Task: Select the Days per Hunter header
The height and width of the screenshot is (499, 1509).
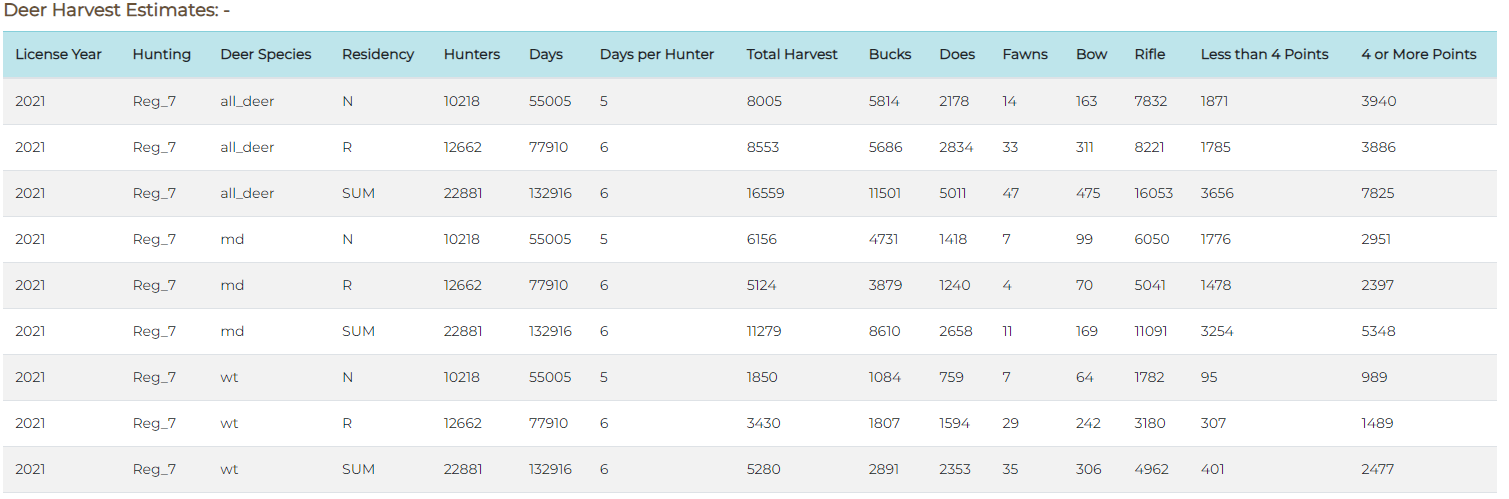Action: pyautogui.click(x=657, y=55)
